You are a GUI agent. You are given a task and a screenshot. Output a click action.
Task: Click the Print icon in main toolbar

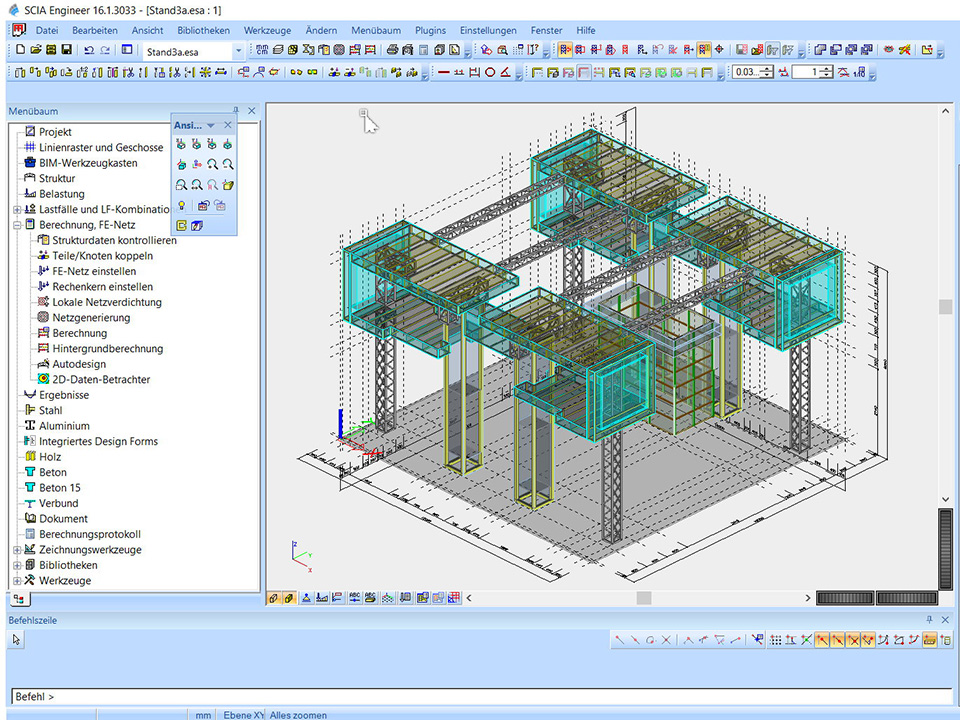coord(393,50)
